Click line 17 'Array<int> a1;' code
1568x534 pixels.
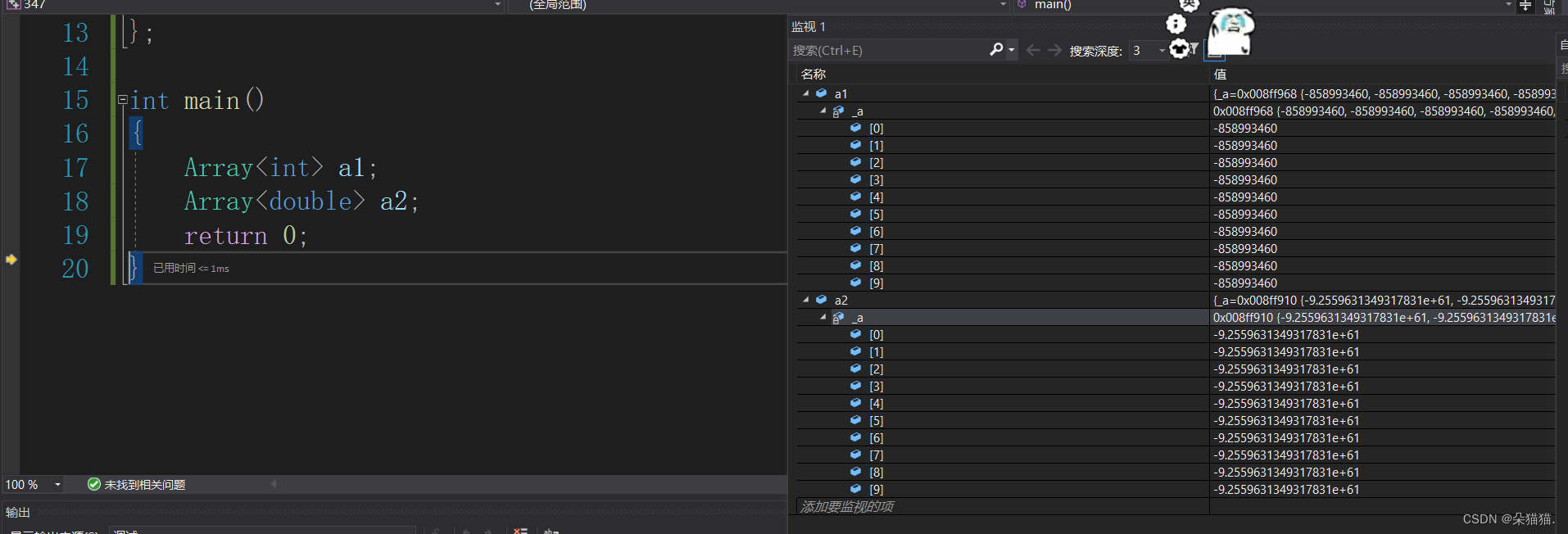tap(281, 168)
